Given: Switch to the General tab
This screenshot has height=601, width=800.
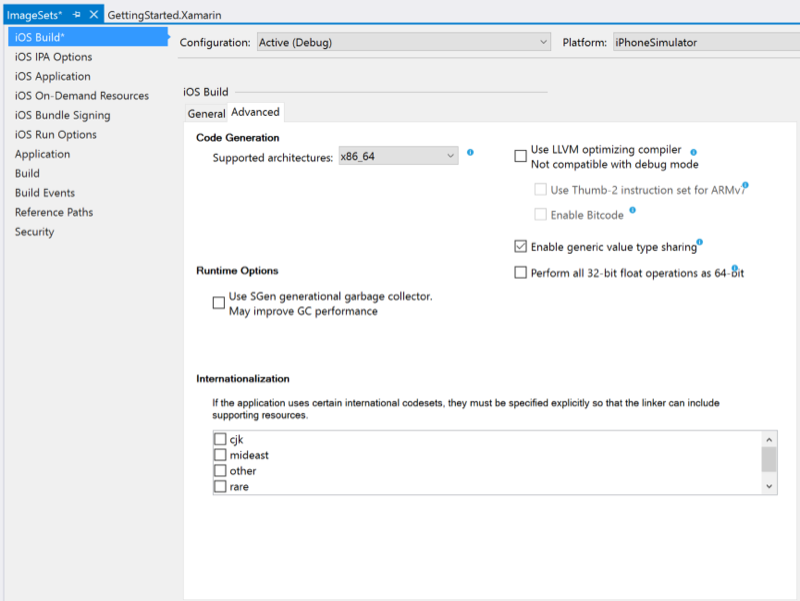Looking at the screenshot, I should [x=205, y=113].
